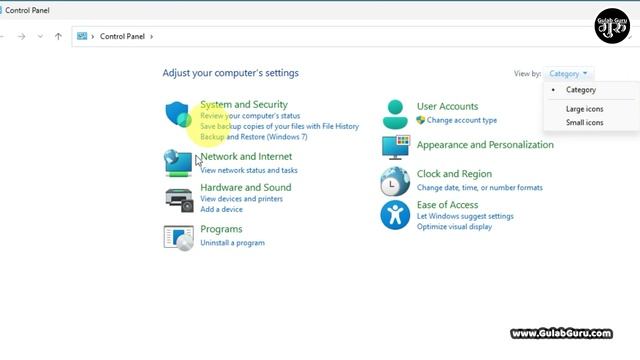Image resolution: width=640 pixels, height=360 pixels.
Task: Open the View by Category dropdown
Action: 568,74
